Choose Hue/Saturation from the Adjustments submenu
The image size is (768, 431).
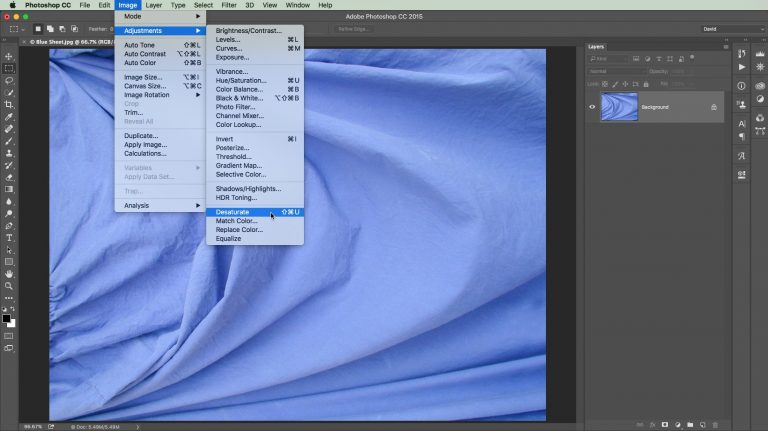[238, 80]
